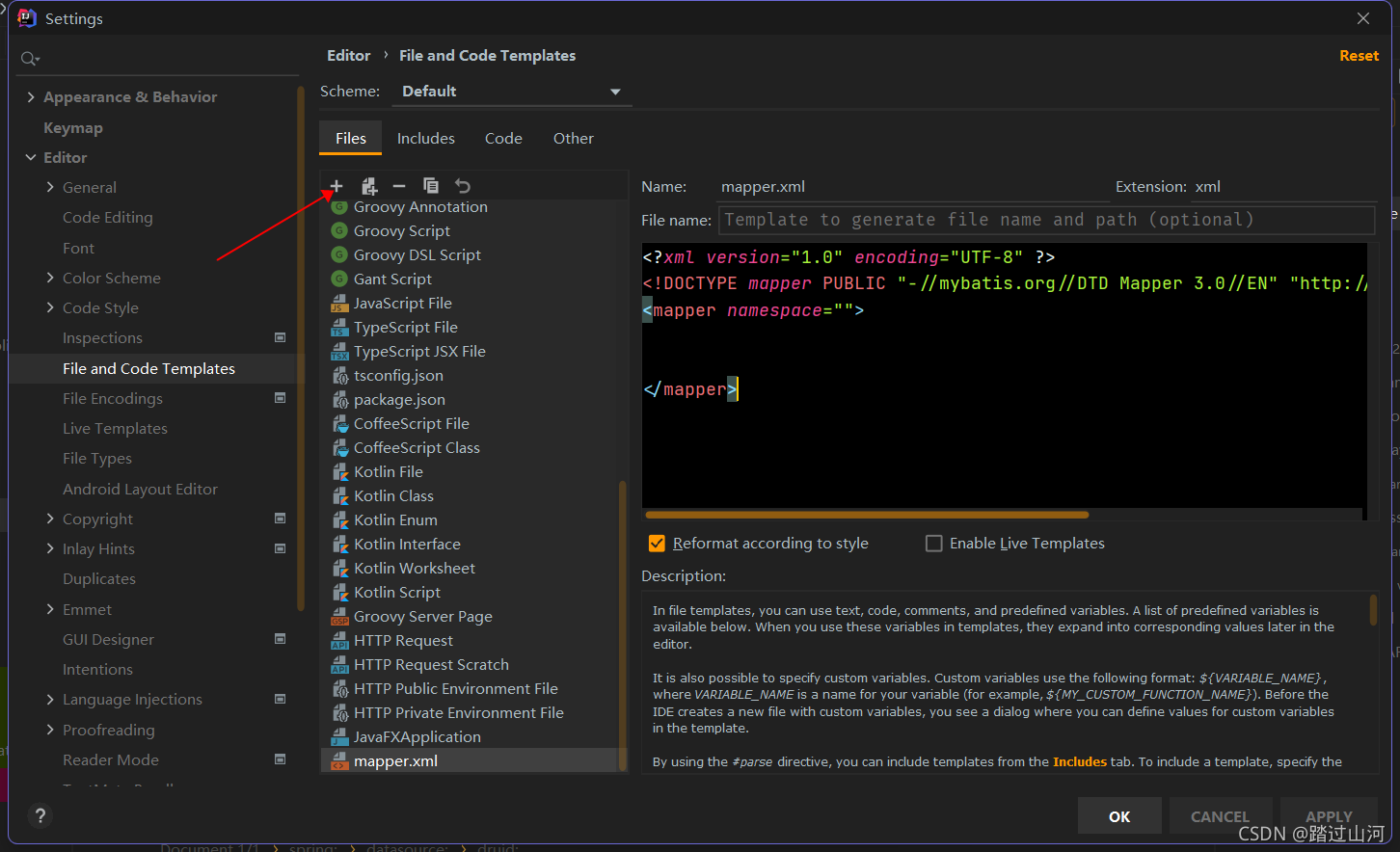Click the project-level marker beside Inspections

click(x=281, y=337)
